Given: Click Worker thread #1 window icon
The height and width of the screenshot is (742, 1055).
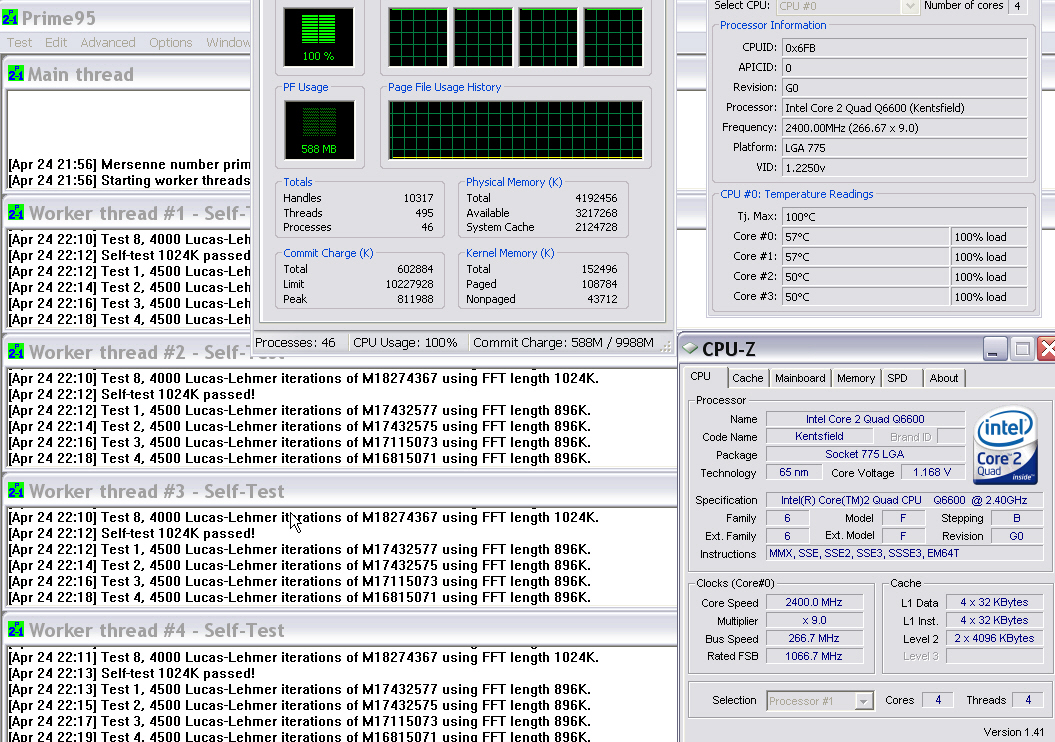Looking at the screenshot, I should 15,213.
